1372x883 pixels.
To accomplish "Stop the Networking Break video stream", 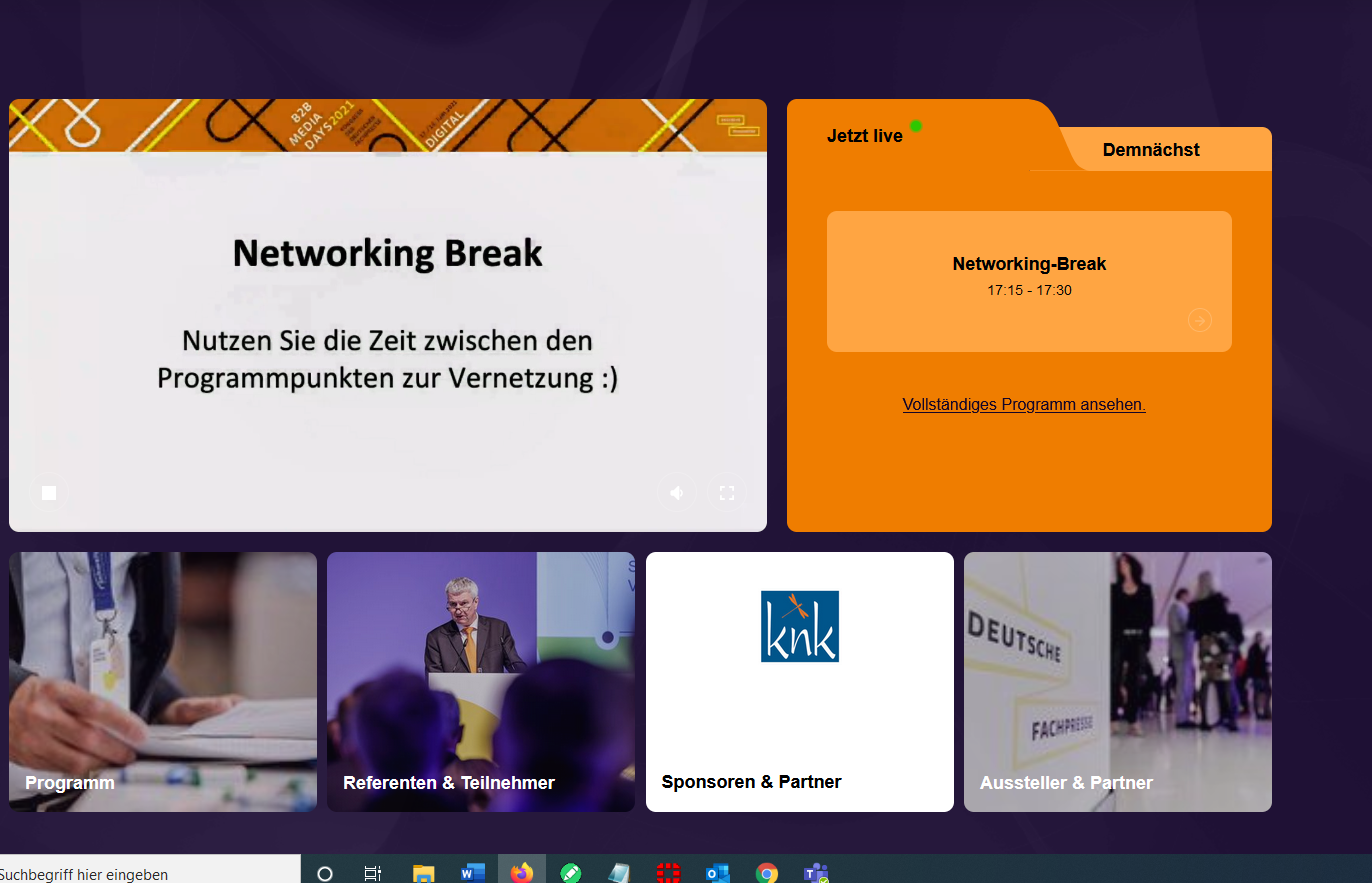I will click(49, 492).
